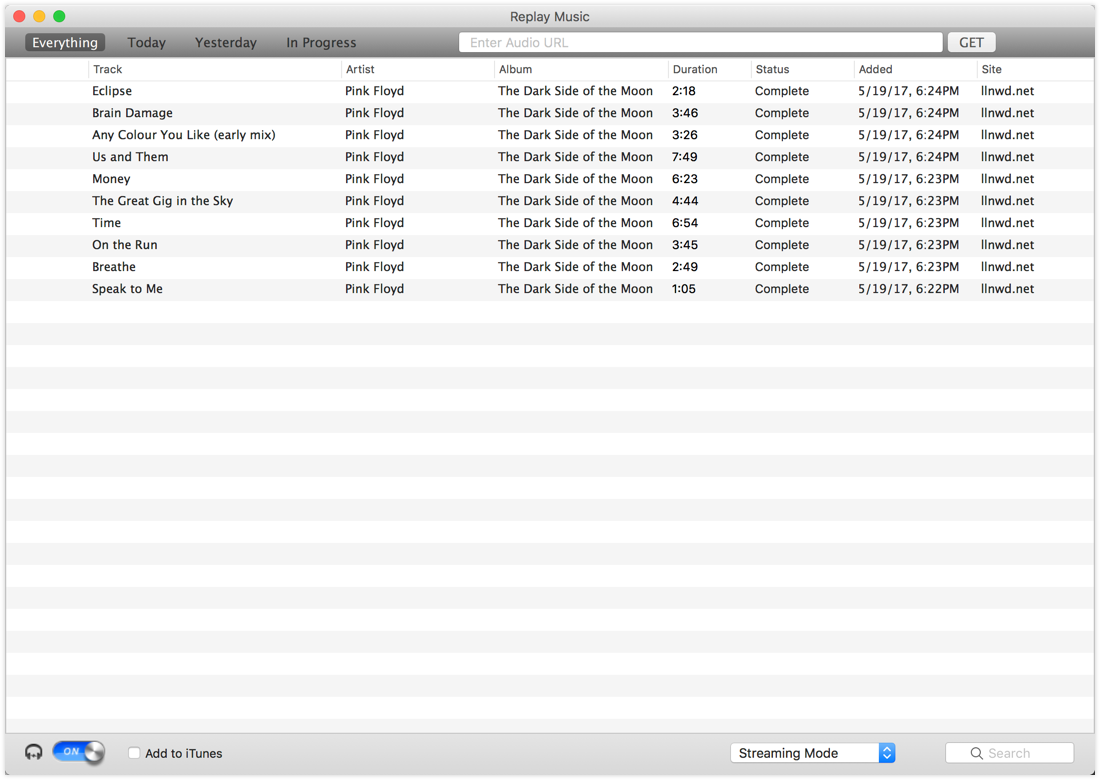Click Complete status in Breathe row
This screenshot has width=1100, height=780.
tap(782, 267)
